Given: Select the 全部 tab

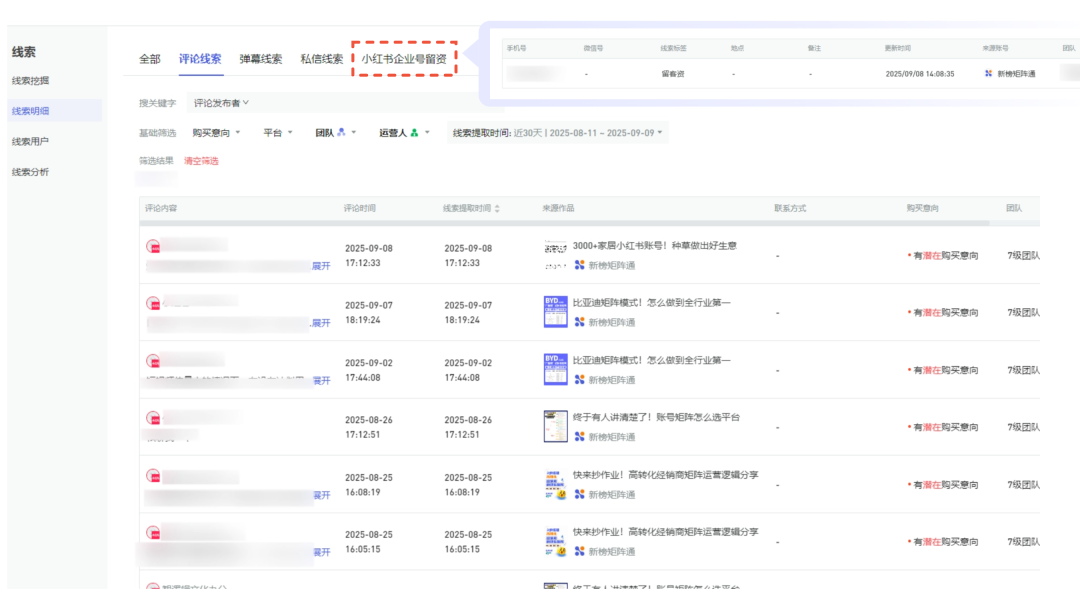Looking at the screenshot, I should point(149,59).
